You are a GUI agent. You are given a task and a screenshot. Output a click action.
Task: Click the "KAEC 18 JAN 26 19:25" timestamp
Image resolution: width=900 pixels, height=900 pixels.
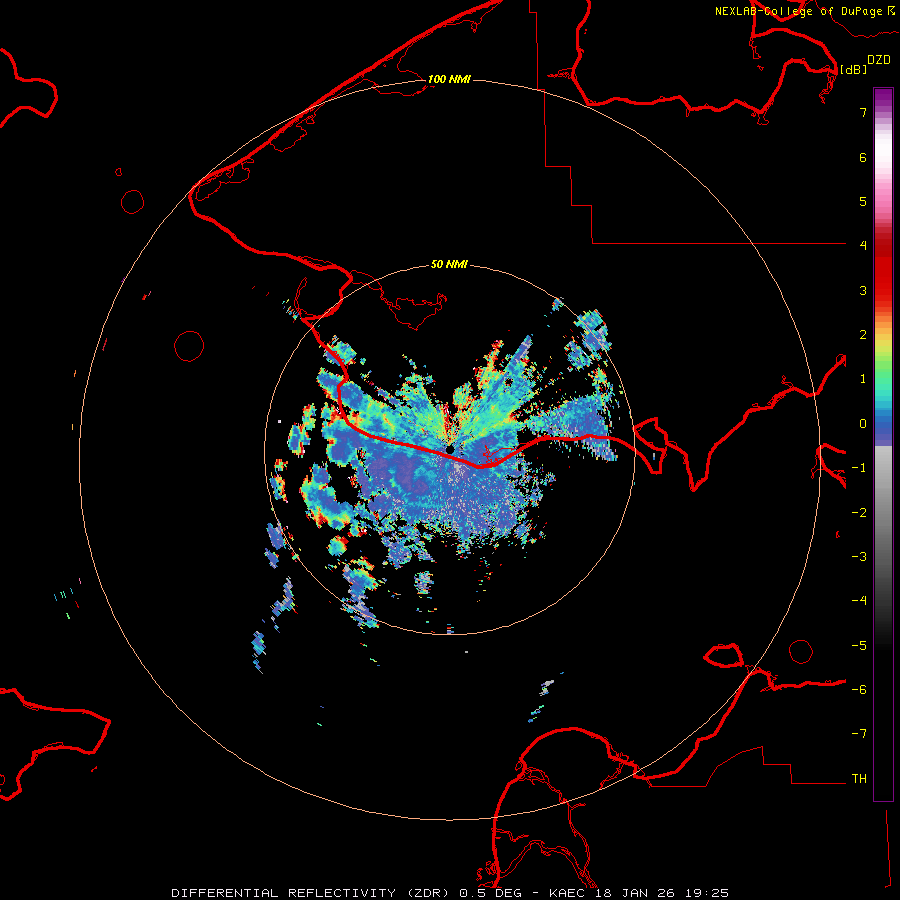(639, 893)
